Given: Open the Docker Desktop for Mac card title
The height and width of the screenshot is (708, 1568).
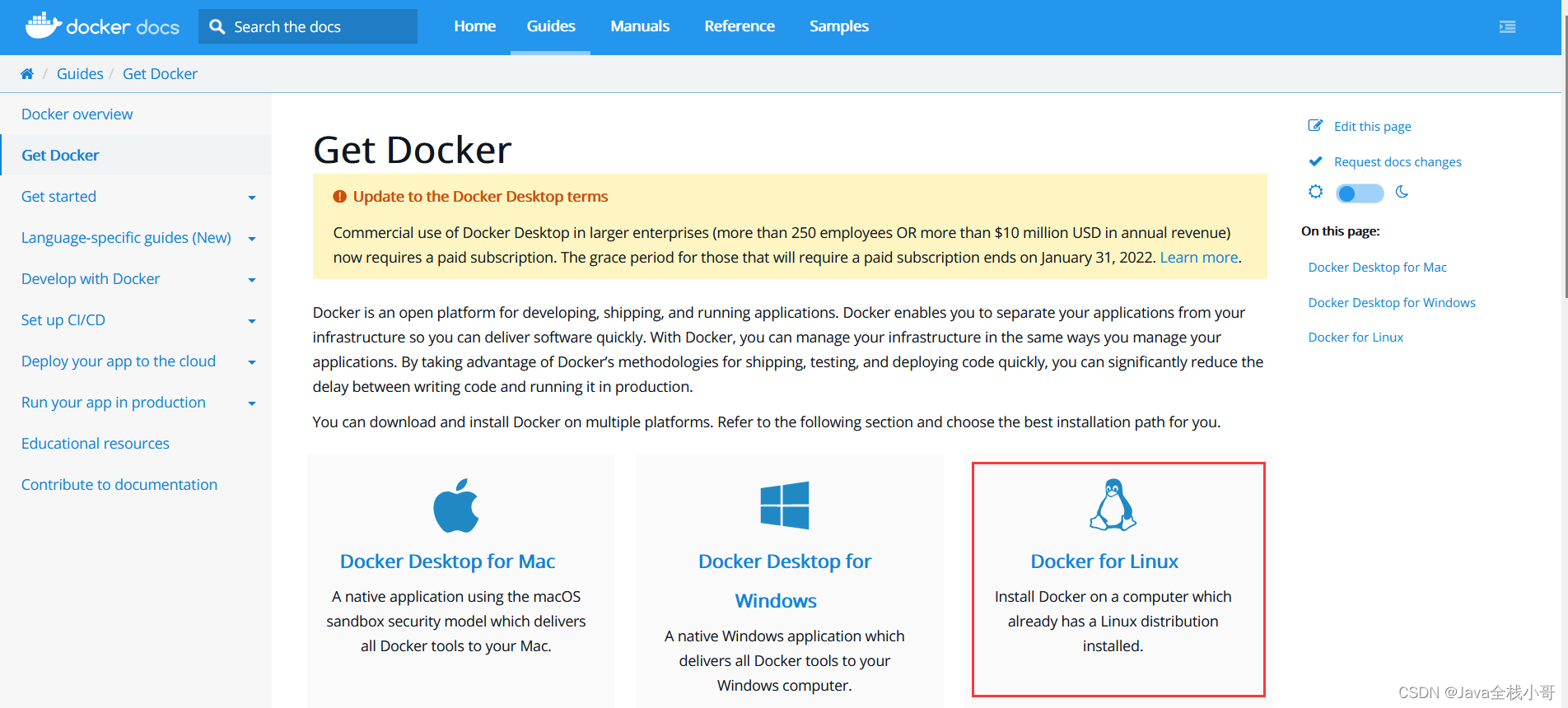Looking at the screenshot, I should pyautogui.click(x=447, y=561).
